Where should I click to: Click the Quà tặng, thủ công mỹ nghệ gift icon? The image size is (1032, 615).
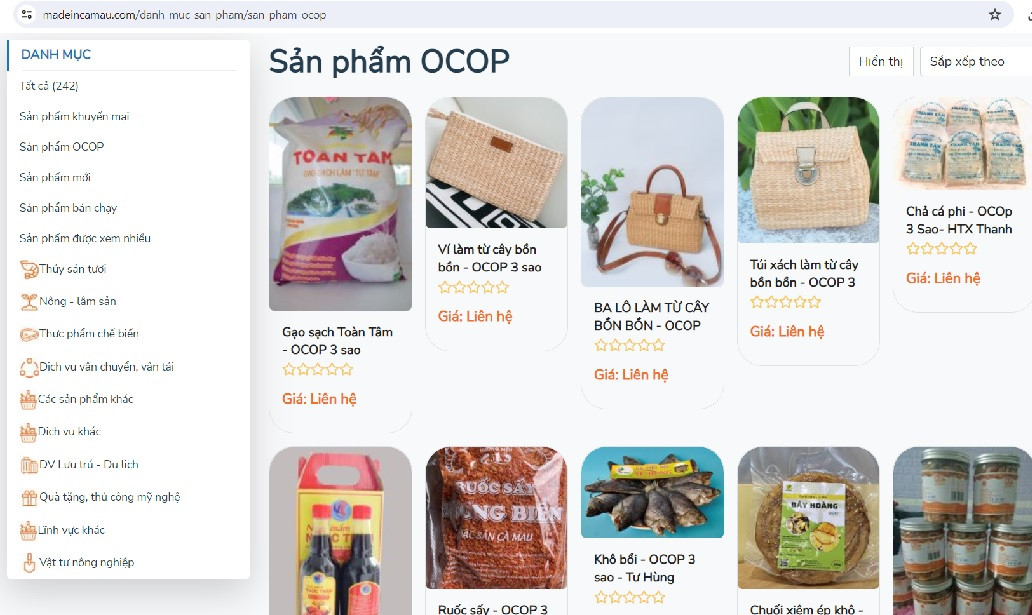click(x=29, y=498)
